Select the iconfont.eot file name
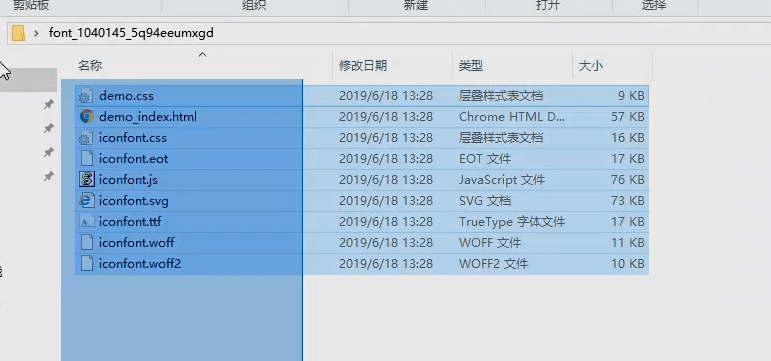 click(x=133, y=159)
